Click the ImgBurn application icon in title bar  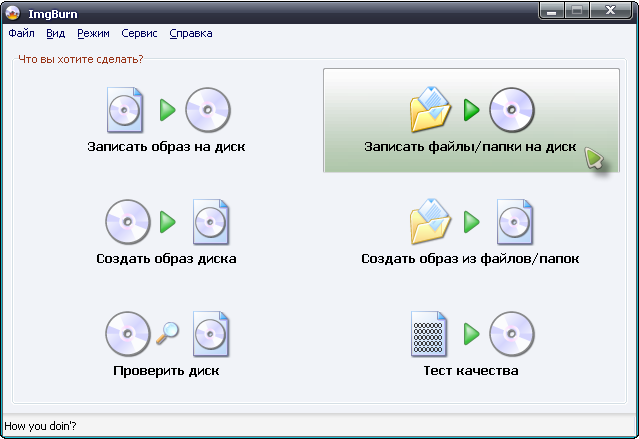coord(13,13)
